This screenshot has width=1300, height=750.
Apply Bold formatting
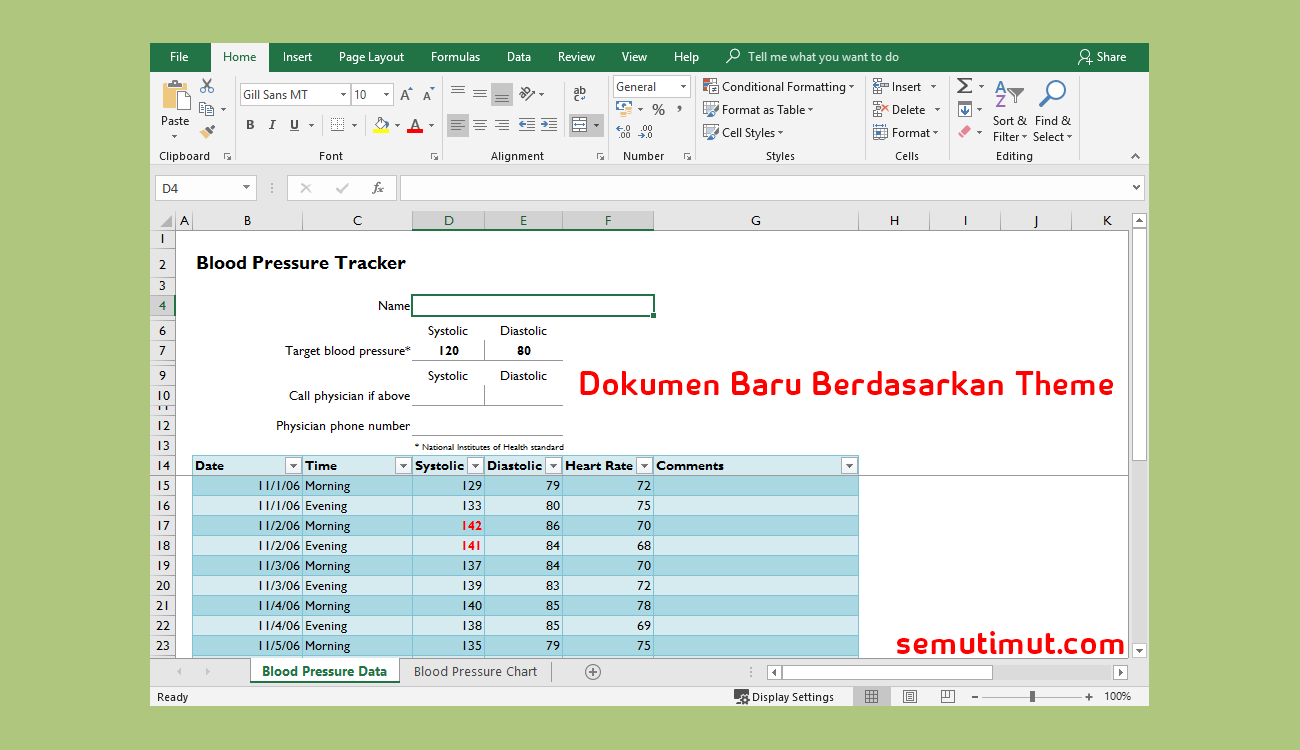(250, 125)
